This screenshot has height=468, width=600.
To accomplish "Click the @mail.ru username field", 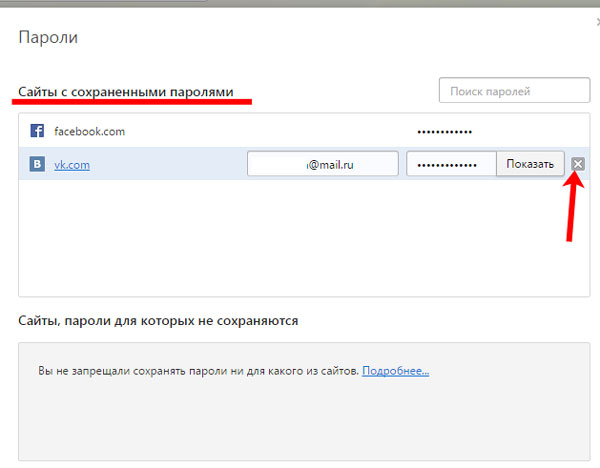I will point(322,164).
